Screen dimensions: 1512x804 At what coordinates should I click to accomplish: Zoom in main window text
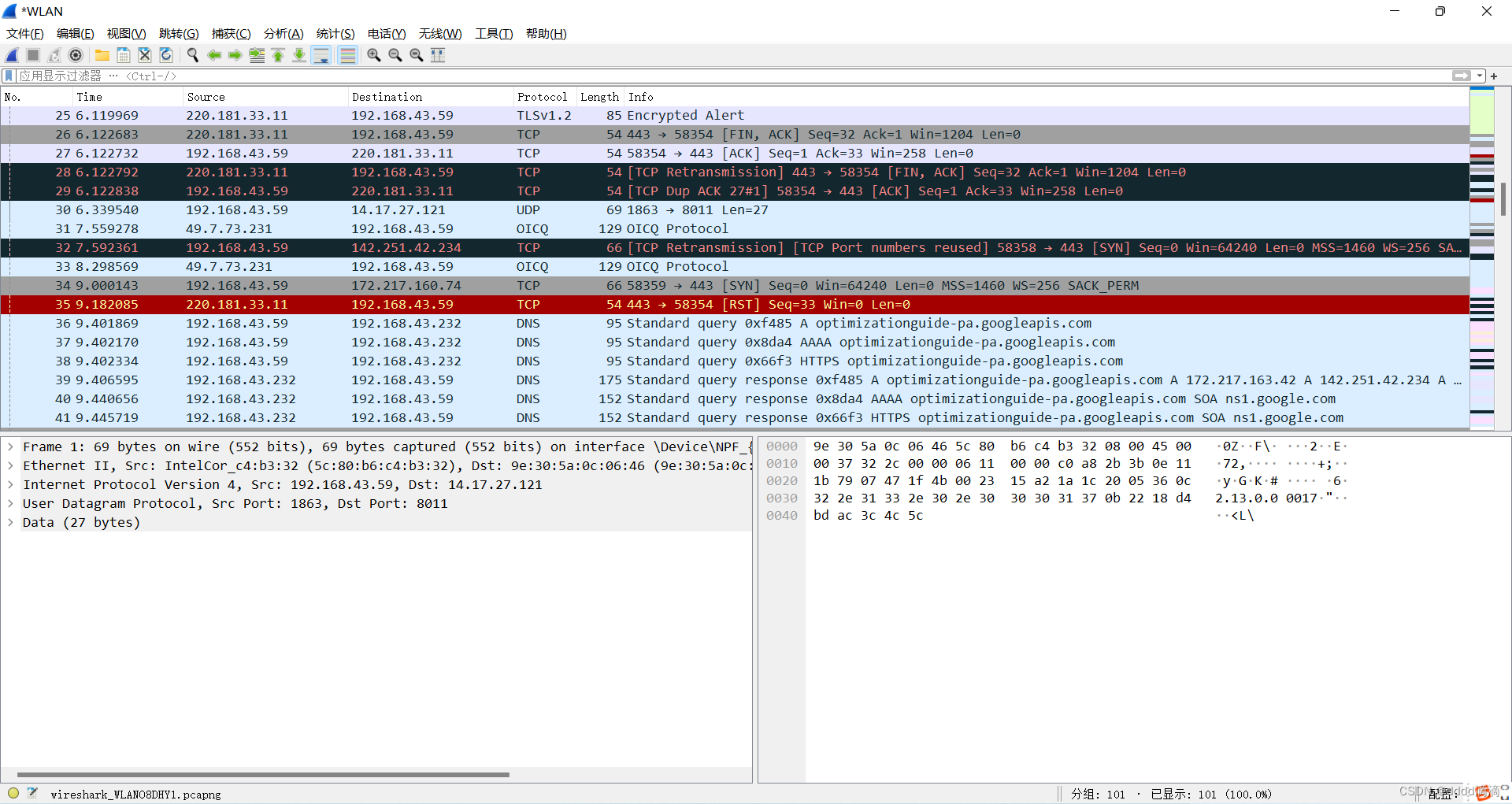pos(374,55)
